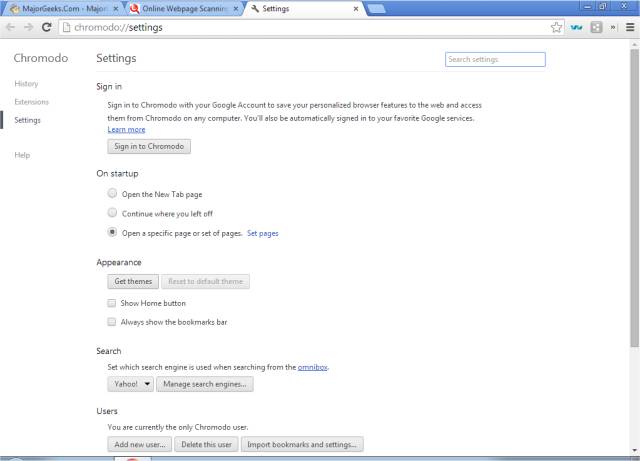Click Sign in to Chromodo button
The height and width of the screenshot is (461, 640).
pos(149,147)
